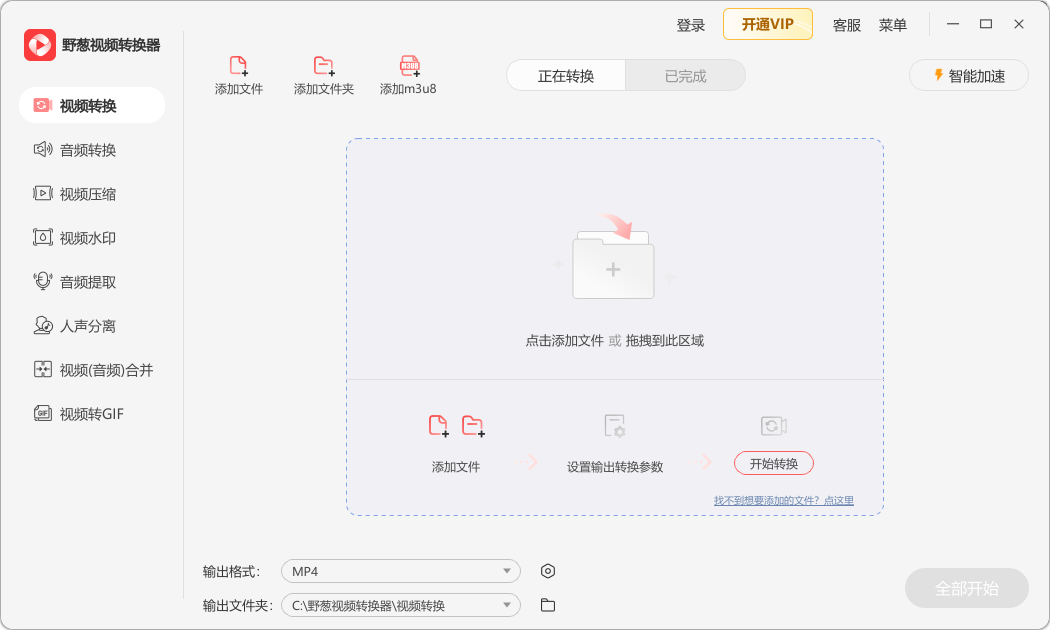Open the output folder browser icon
This screenshot has width=1050, height=630.
tap(546, 605)
